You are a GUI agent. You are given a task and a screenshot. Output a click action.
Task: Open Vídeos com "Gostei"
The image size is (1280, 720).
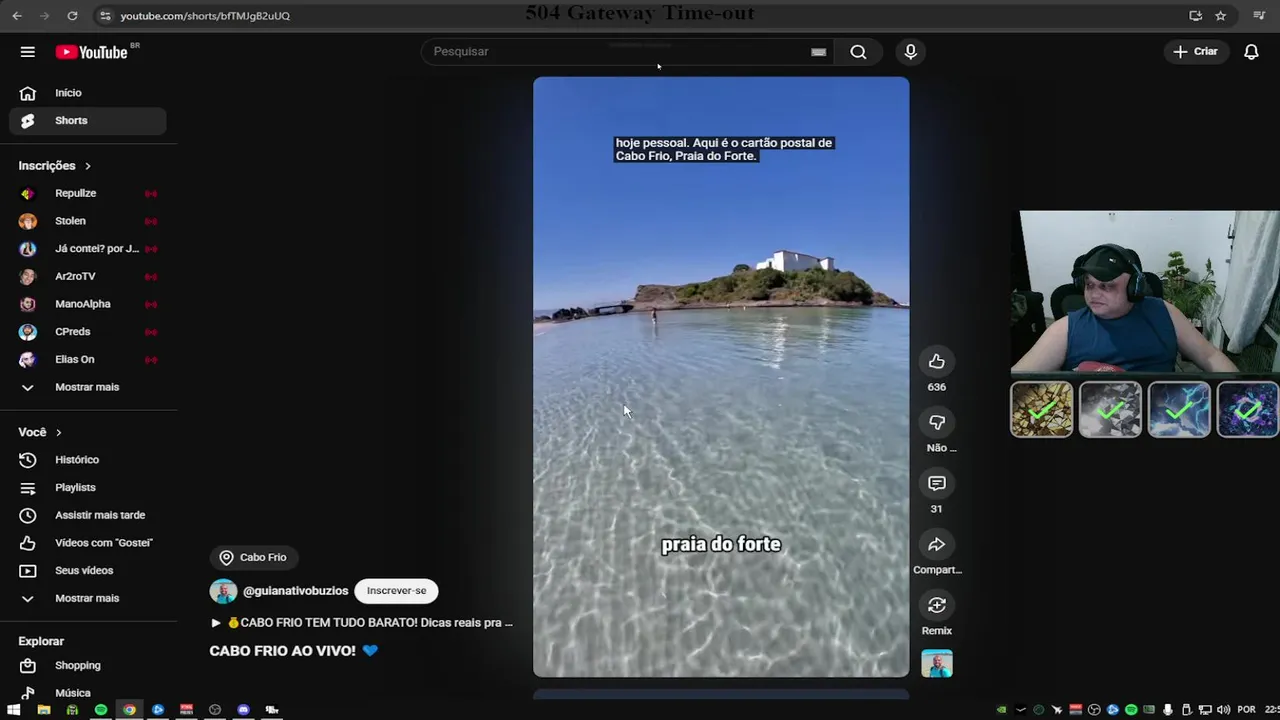[88, 543]
